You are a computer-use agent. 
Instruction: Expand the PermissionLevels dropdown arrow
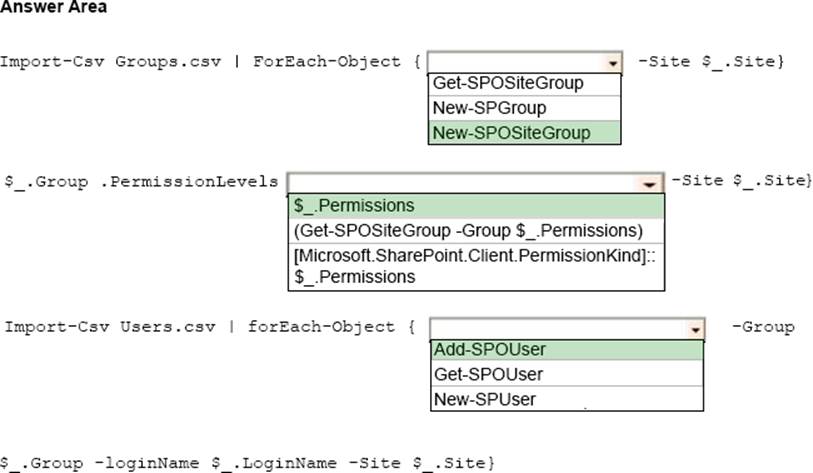click(650, 183)
